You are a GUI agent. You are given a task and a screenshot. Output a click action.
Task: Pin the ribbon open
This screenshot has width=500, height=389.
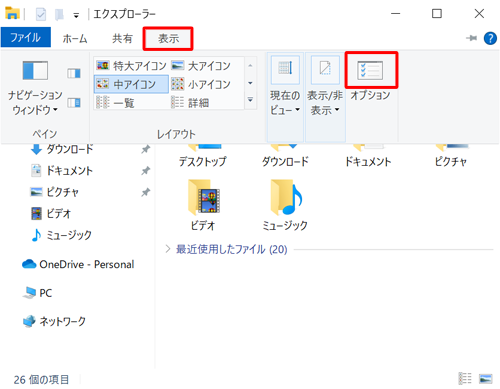point(472,38)
